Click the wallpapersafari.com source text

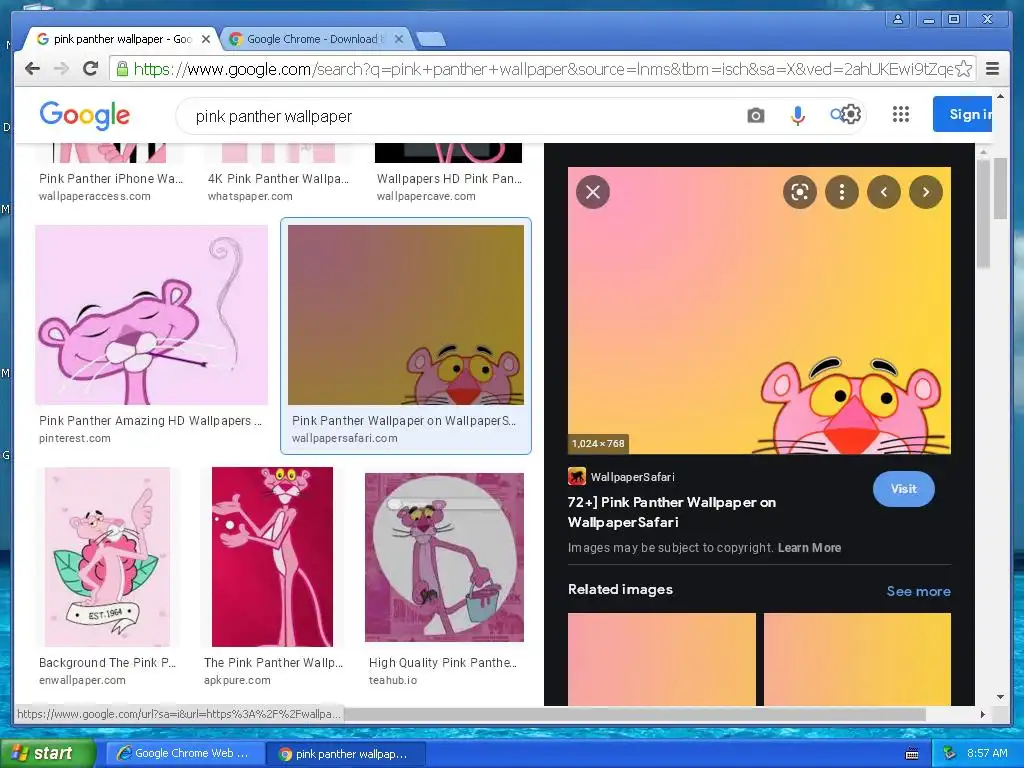(344, 438)
